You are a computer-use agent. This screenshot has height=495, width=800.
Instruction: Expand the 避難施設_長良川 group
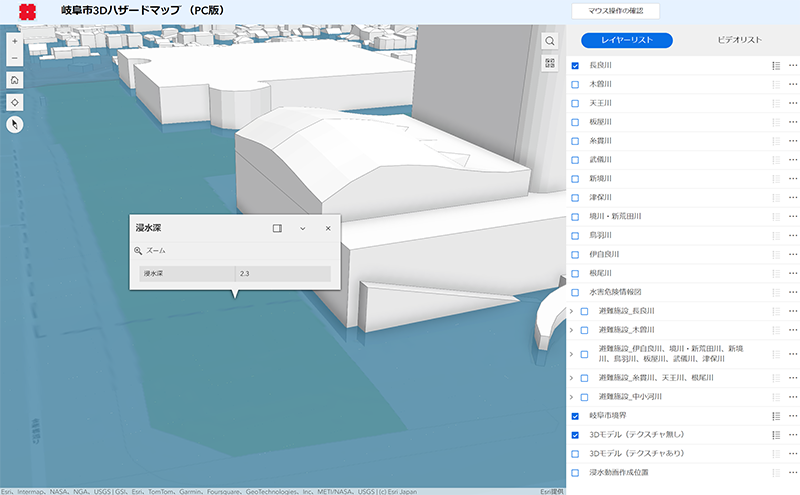tap(571, 311)
